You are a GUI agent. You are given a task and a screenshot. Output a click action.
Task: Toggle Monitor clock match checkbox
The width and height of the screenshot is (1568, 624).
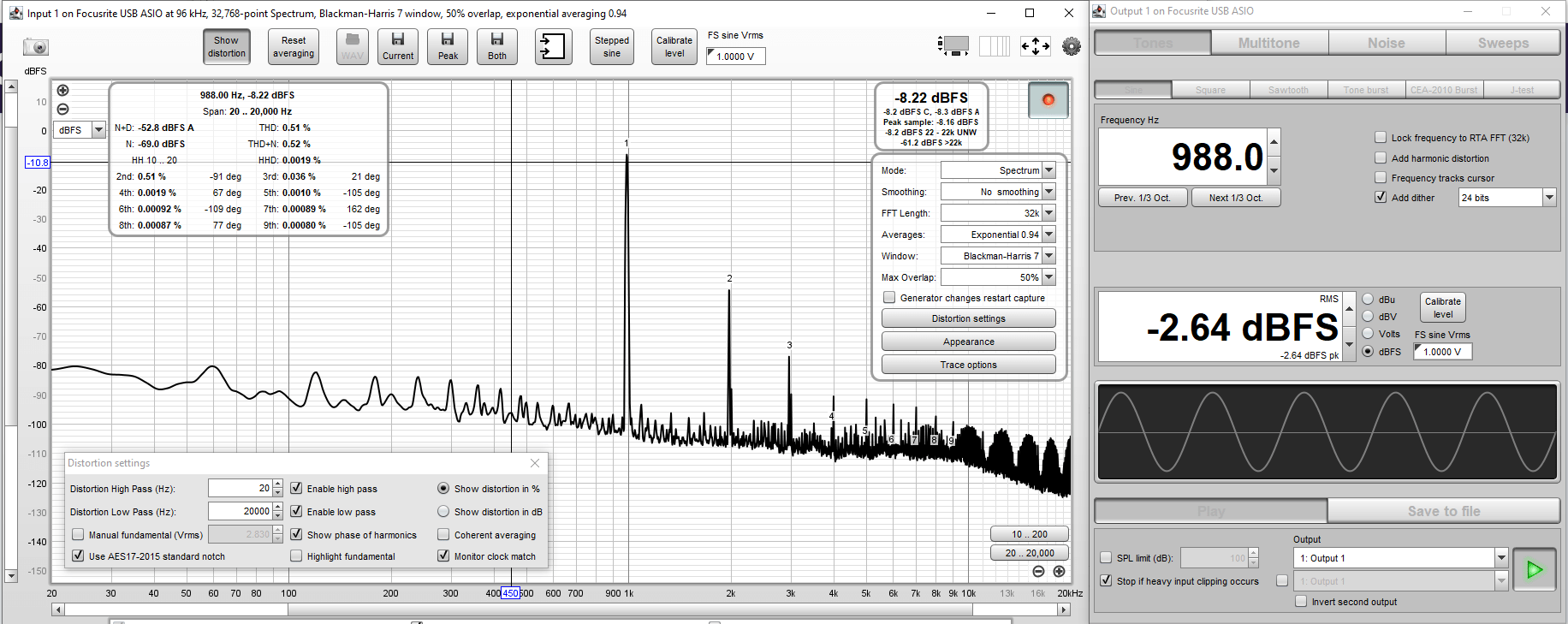pyautogui.click(x=443, y=556)
